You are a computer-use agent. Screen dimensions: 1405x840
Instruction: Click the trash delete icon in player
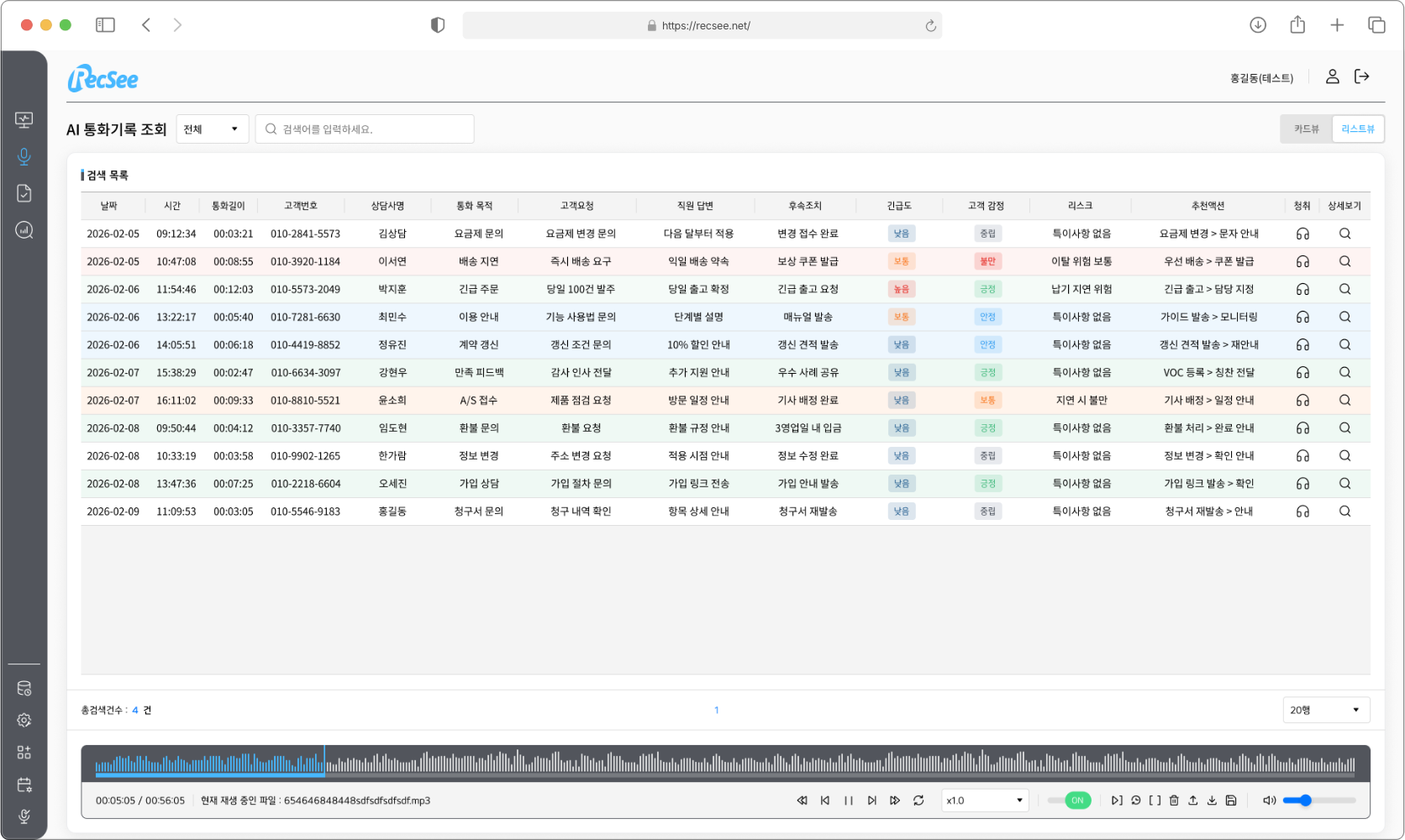(1174, 801)
